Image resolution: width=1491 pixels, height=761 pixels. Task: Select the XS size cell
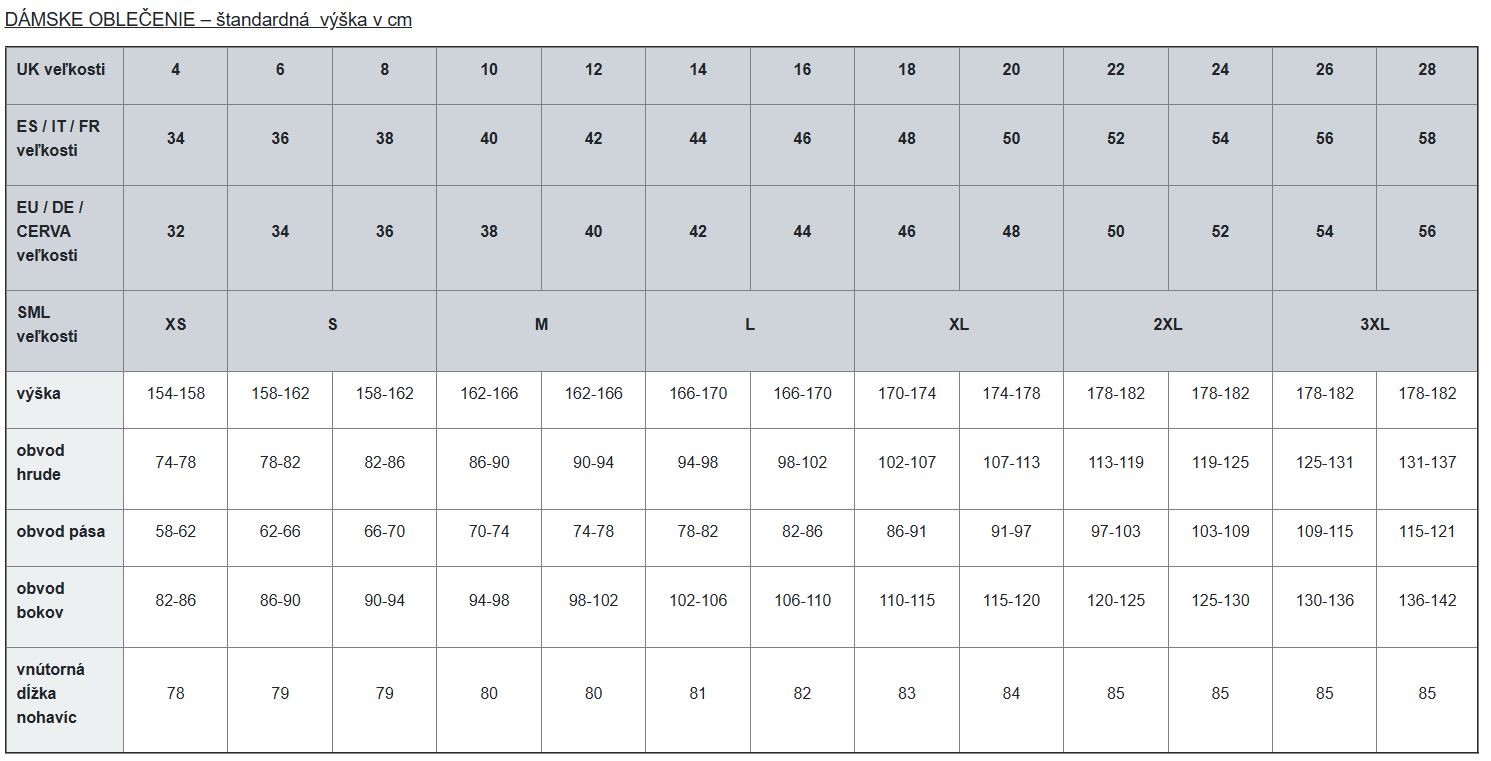176,331
